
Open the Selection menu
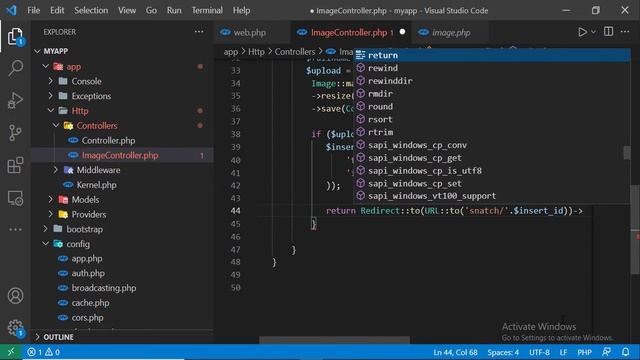pos(91,10)
